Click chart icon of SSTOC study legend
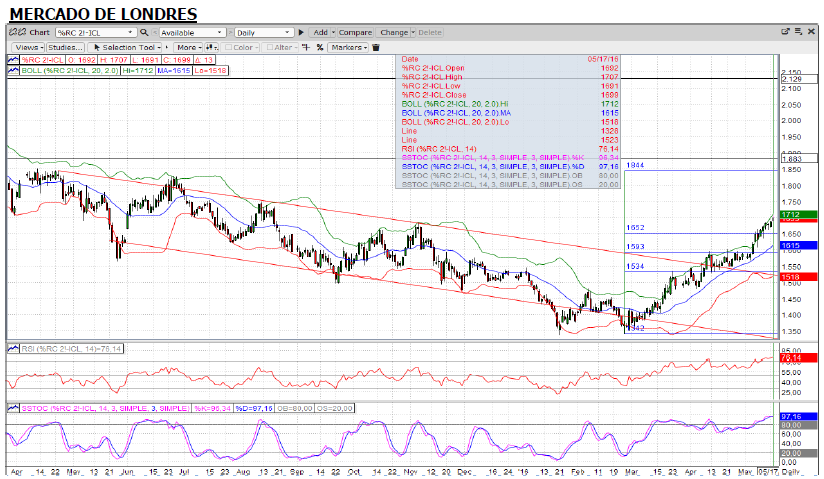 13,408
